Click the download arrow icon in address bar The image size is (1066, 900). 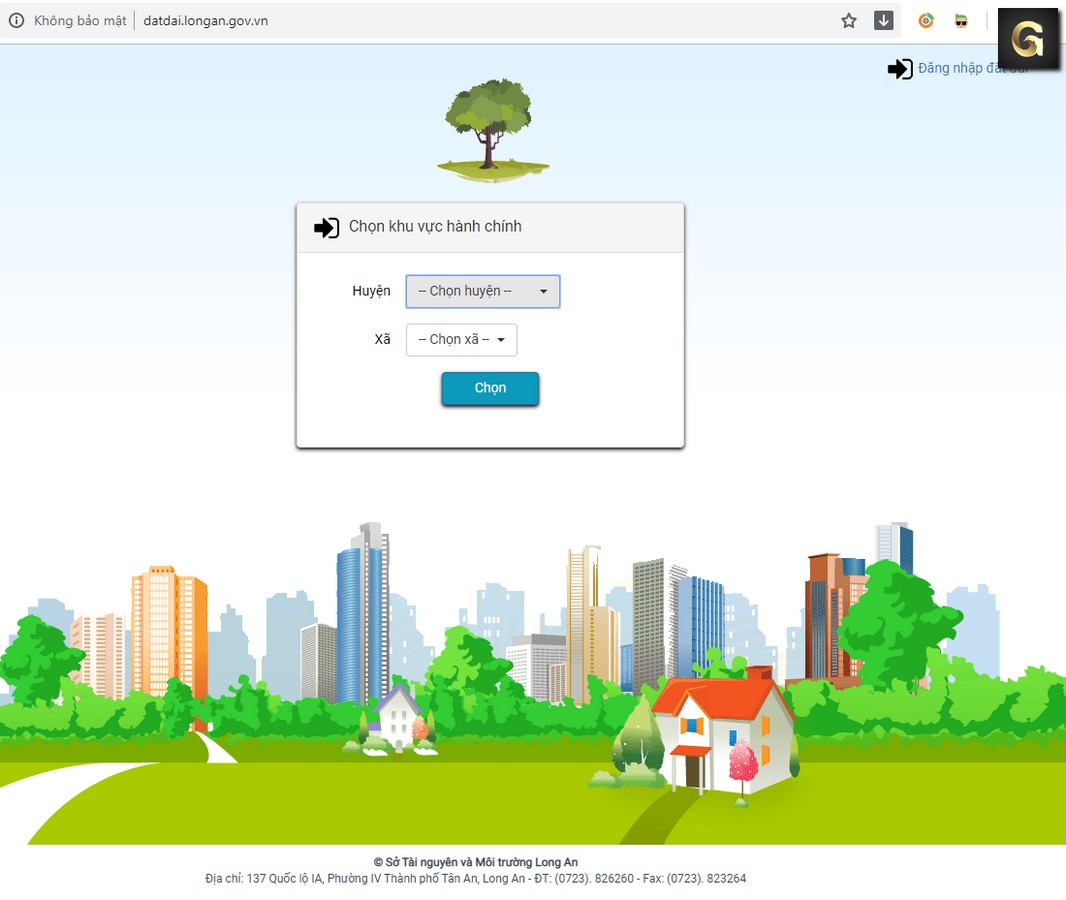[x=883, y=20]
